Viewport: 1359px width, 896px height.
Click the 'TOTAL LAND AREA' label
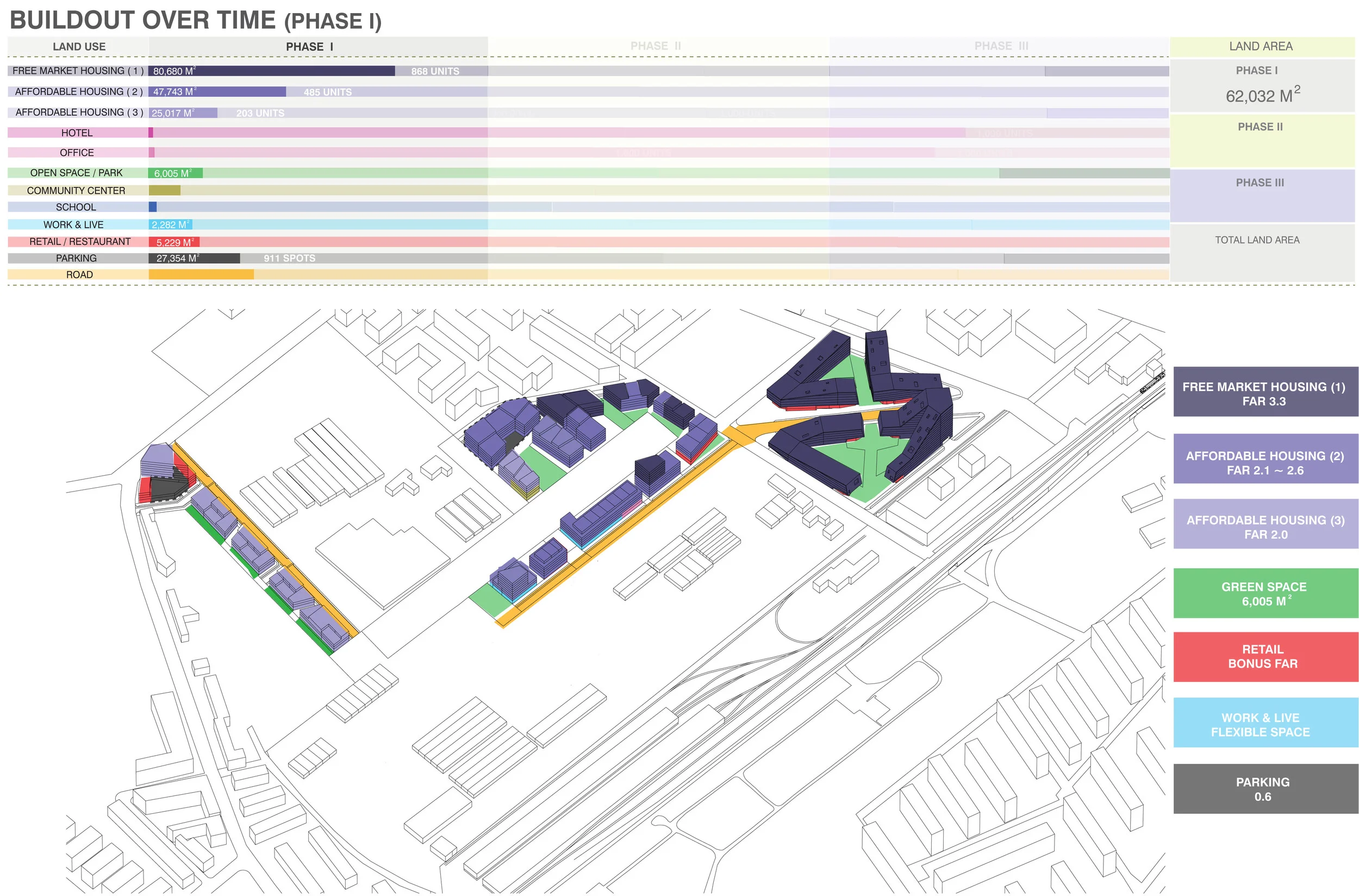(x=1257, y=240)
